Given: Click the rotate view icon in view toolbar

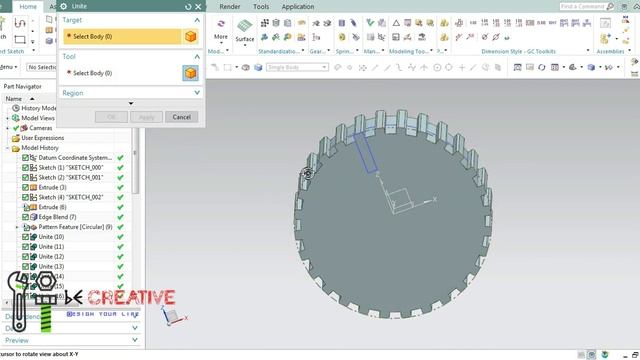Looking at the screenshot, I should [542, 67].
